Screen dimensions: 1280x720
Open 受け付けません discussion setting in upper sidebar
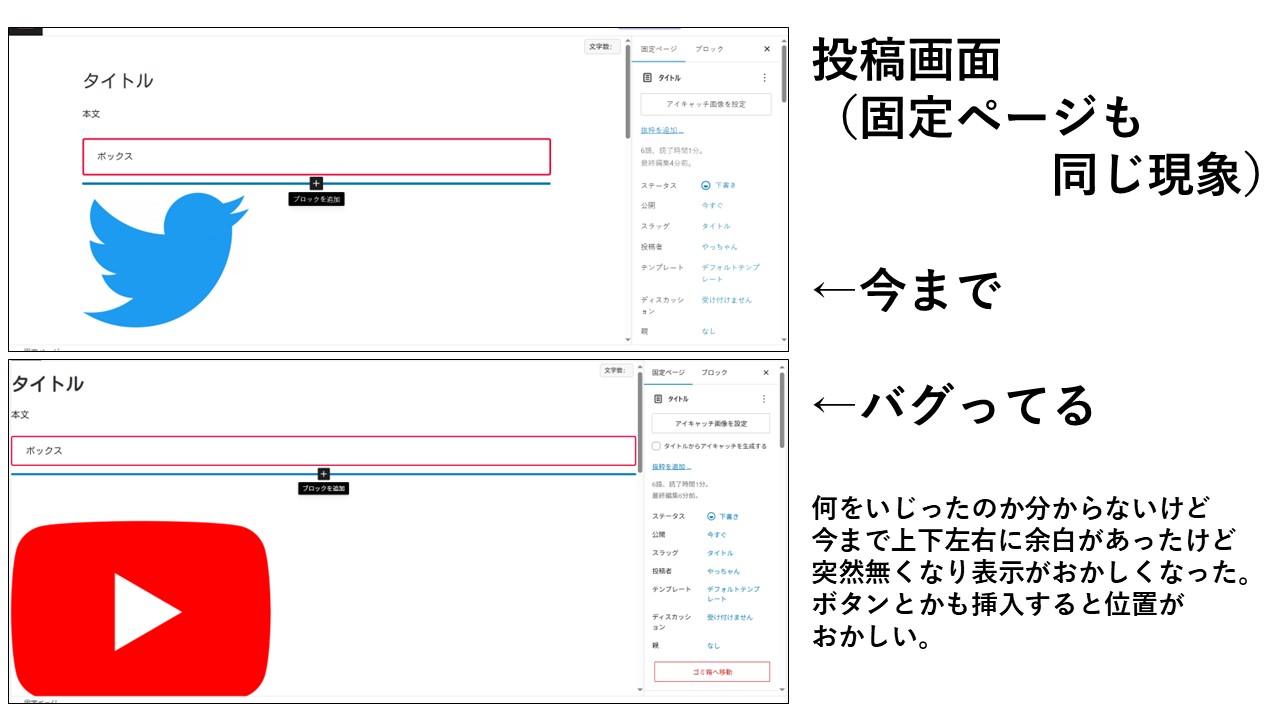coord(726,300)
